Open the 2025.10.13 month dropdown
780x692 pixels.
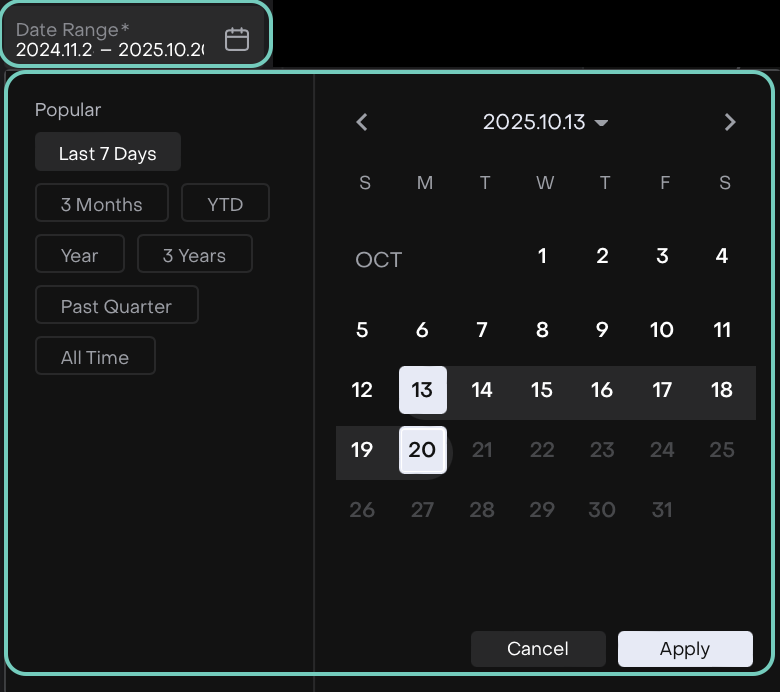tap(545, 122)
